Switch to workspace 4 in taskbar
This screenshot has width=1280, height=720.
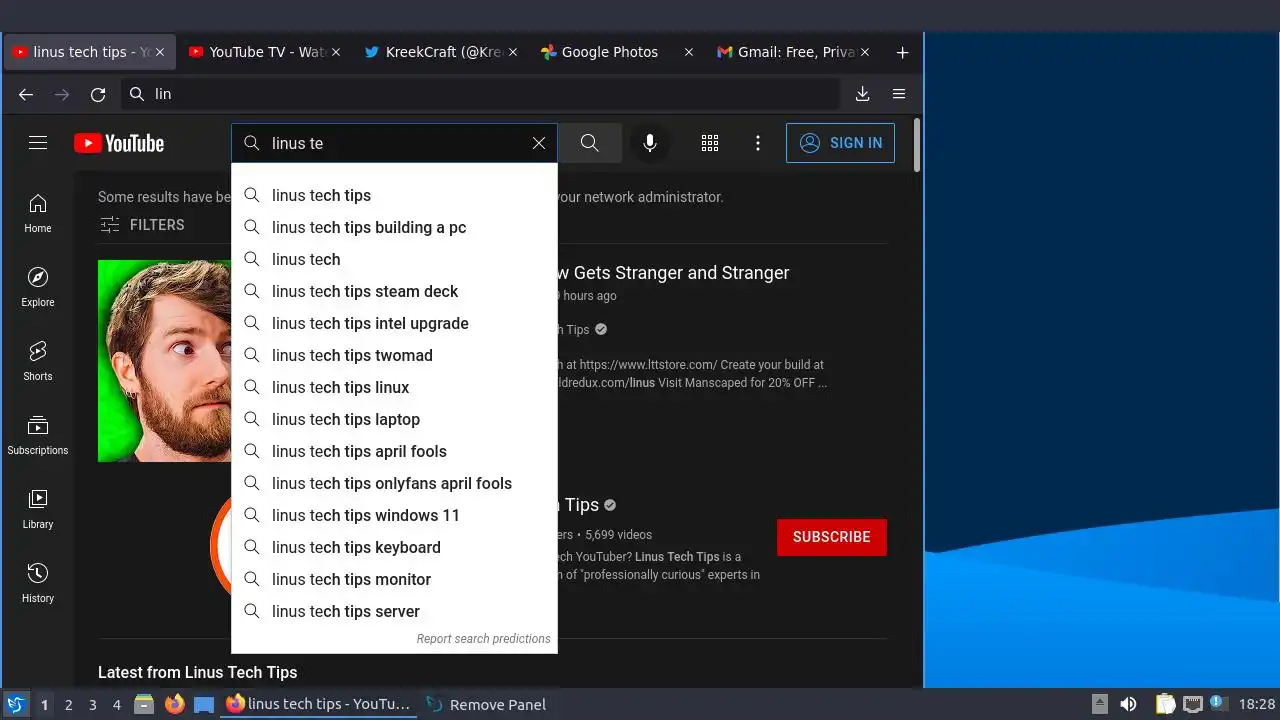coord(116,705)
